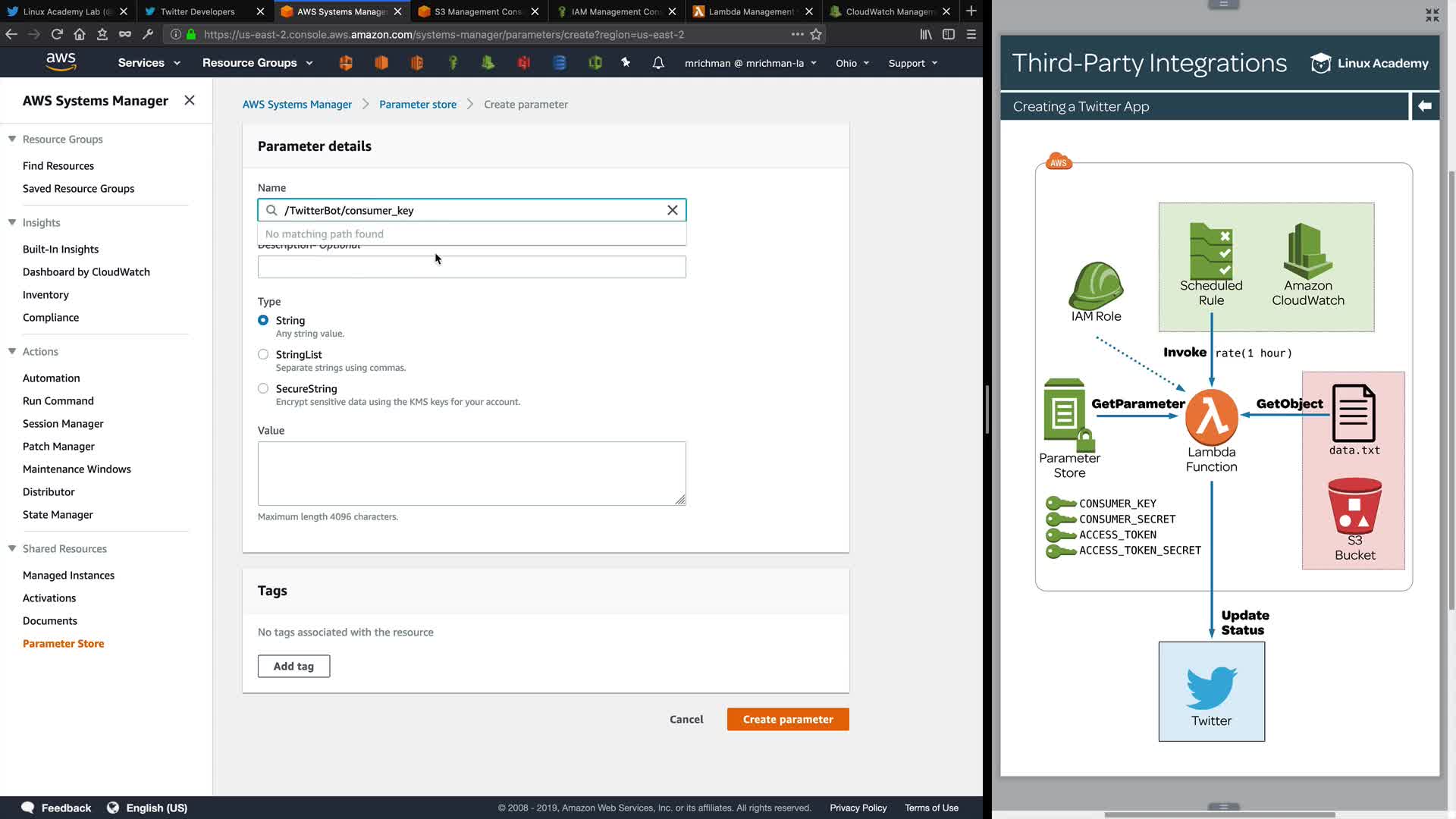The height and width of the screenshot is (819, 1456).
Task: Click the back arrow in slide panel
Action: [1425, 106]
